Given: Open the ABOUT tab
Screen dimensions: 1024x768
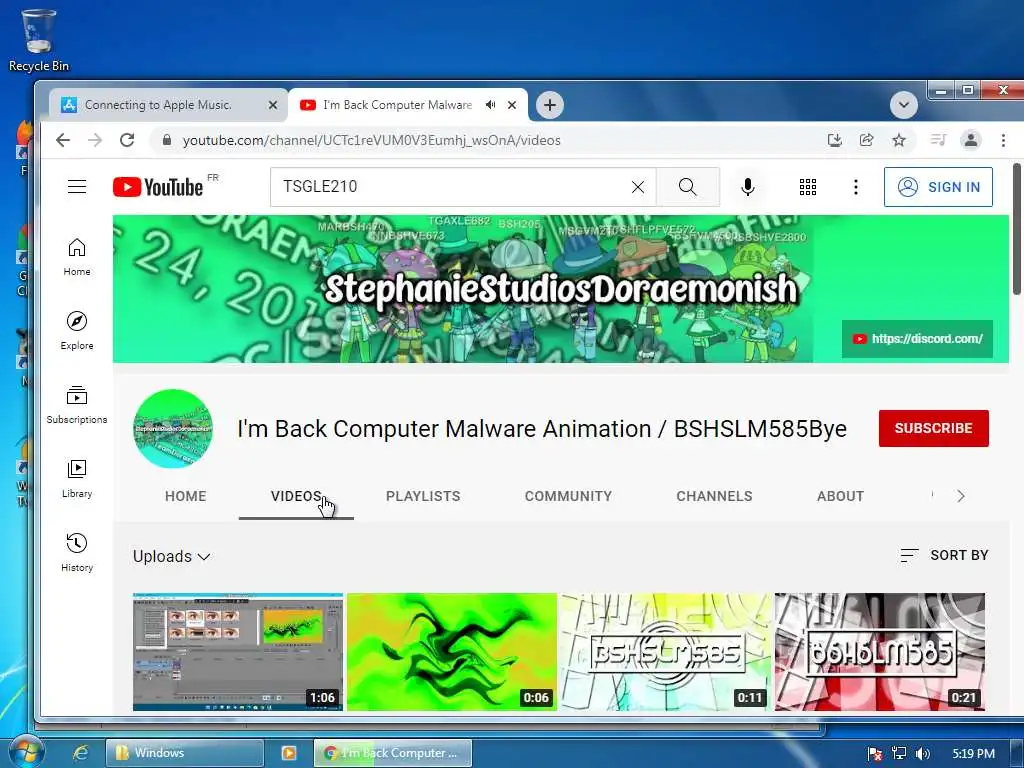Looking at the screenshot, I should point(840,496).
